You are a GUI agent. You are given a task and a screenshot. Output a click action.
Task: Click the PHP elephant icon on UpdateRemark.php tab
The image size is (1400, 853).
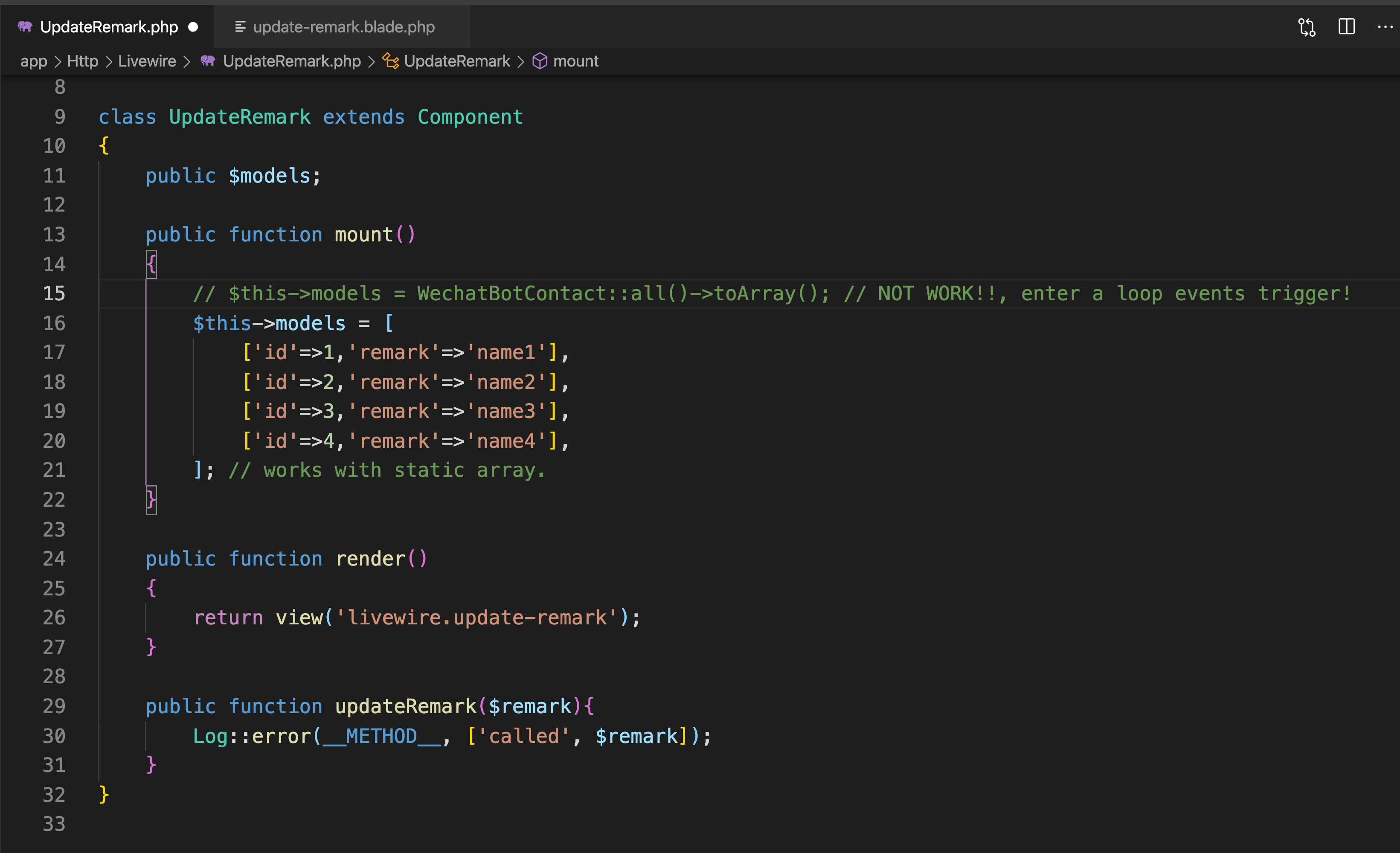click(x=26, y=27)
